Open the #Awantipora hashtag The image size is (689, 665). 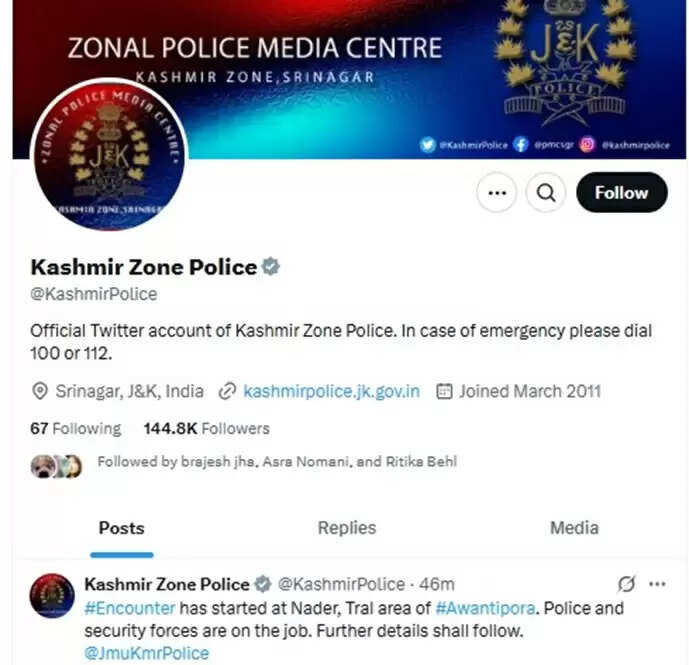click(486, 608)
